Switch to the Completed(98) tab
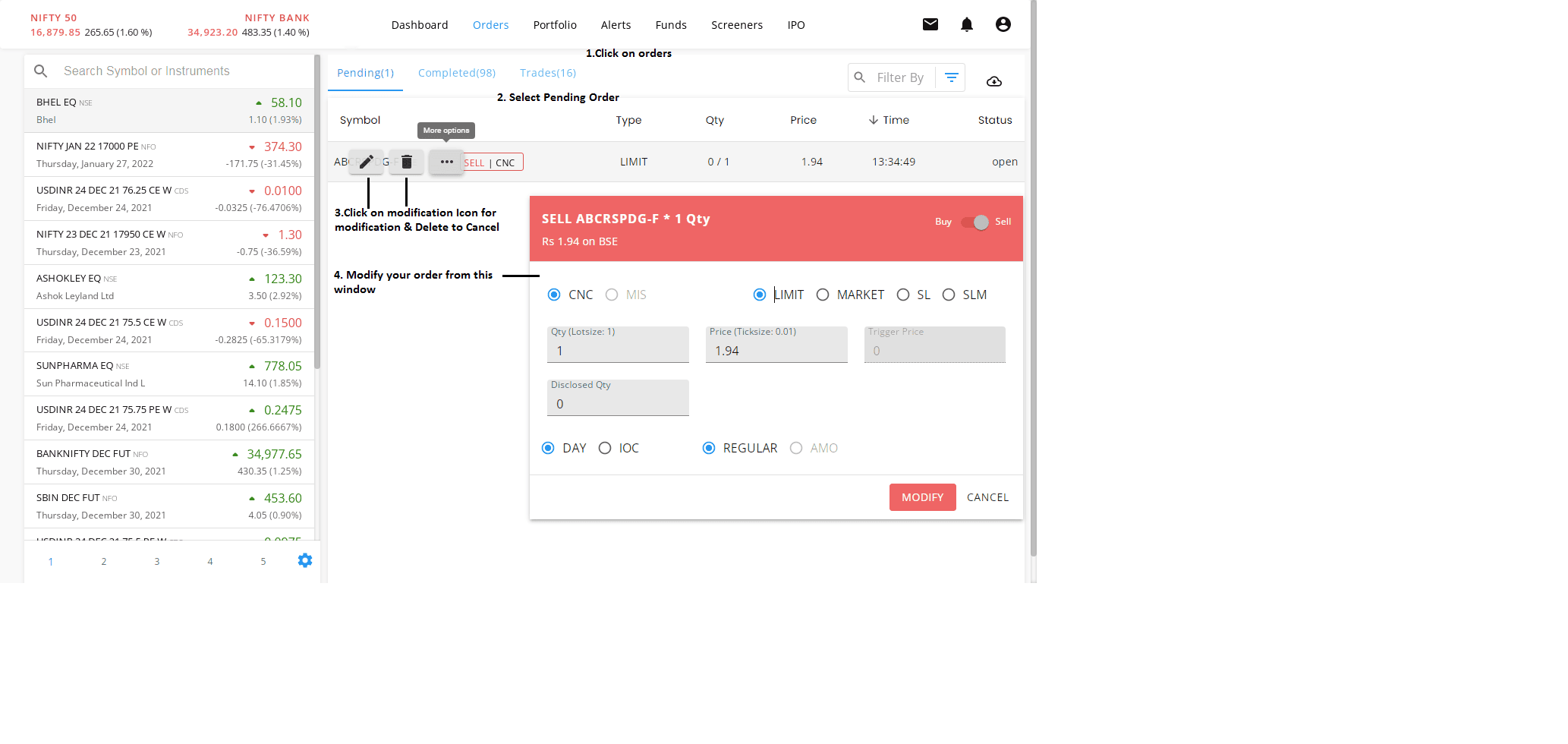Screen dimensions: 1568x744 (x=457, y=73)
